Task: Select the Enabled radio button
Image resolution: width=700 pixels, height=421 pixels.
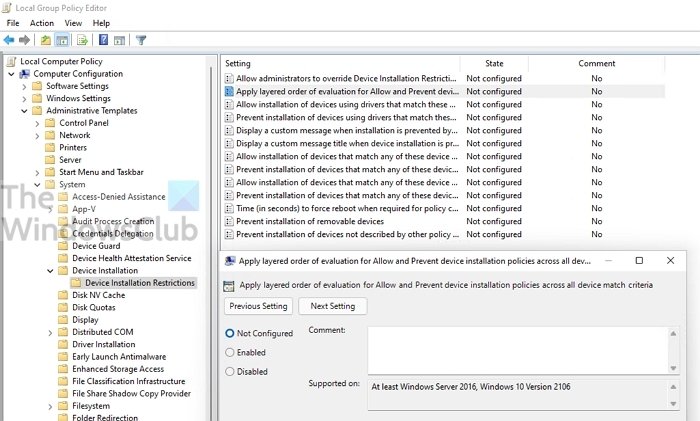Action: point(229,353)
